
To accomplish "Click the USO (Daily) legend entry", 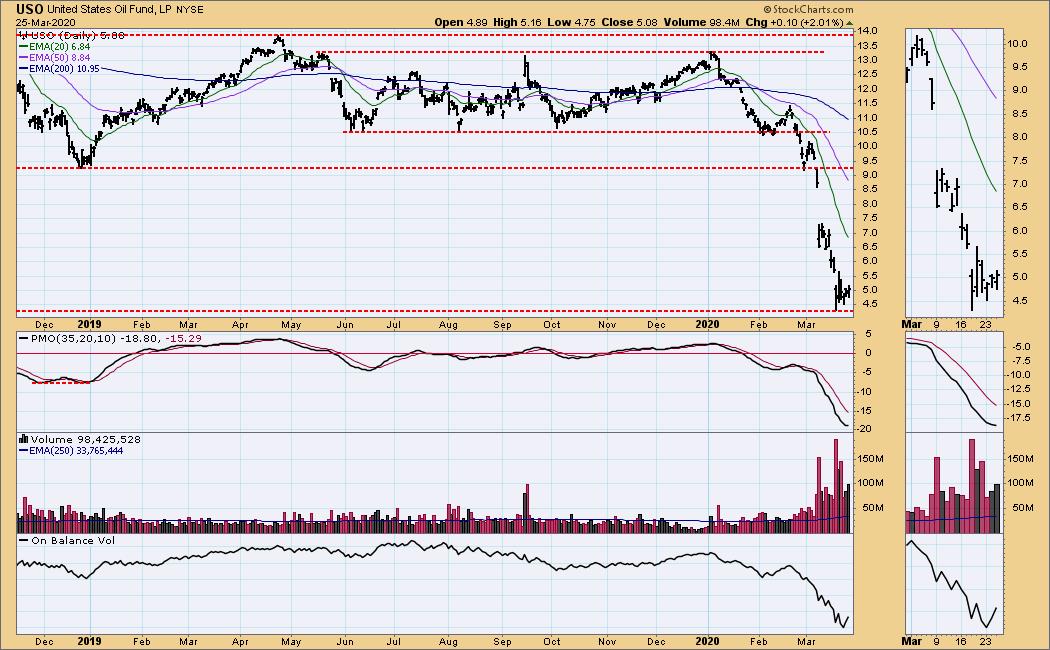I will pyautogui.click(x=76, y=35).
